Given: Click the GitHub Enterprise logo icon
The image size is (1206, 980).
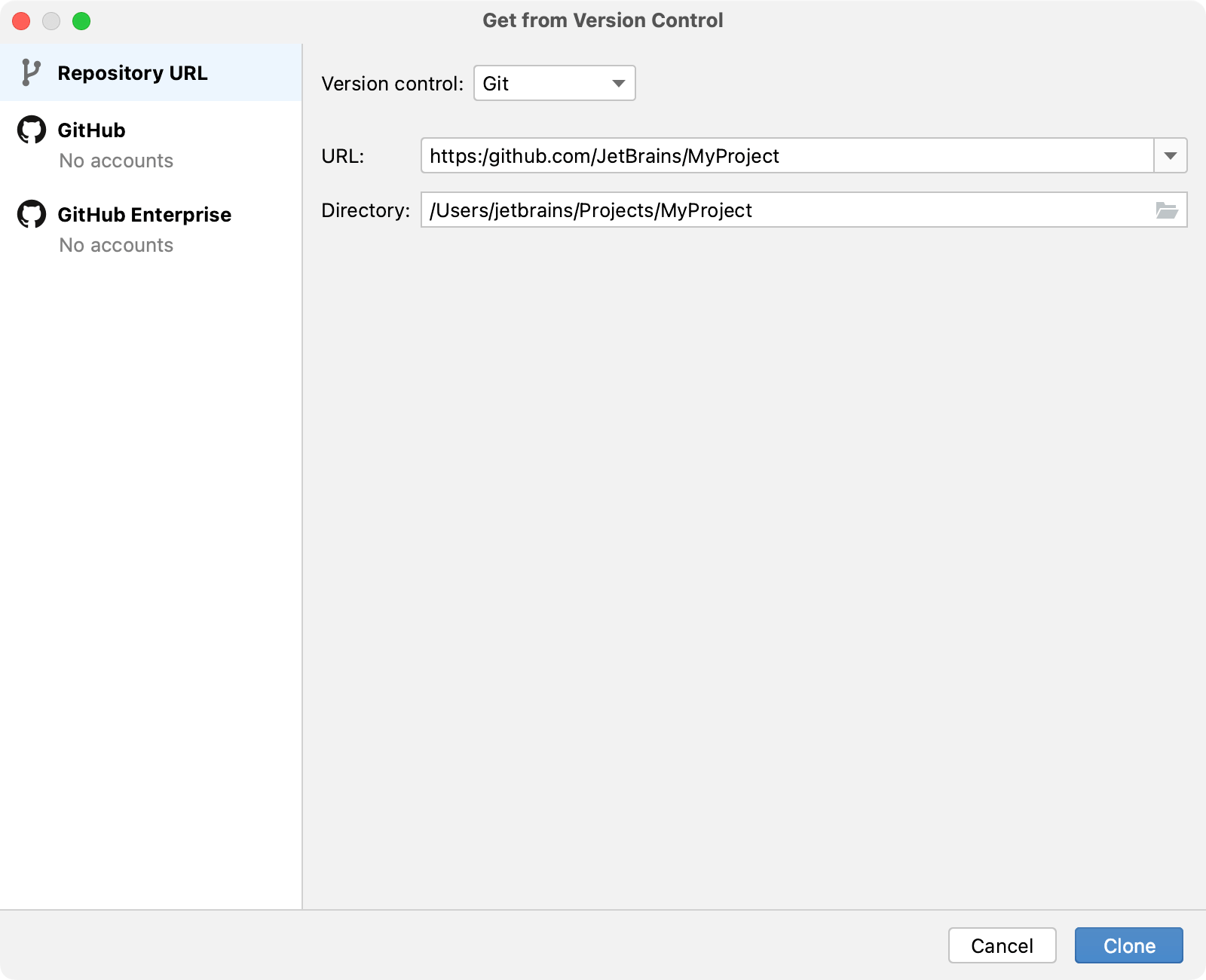Looking at the screenshot, I should (30, 214).
